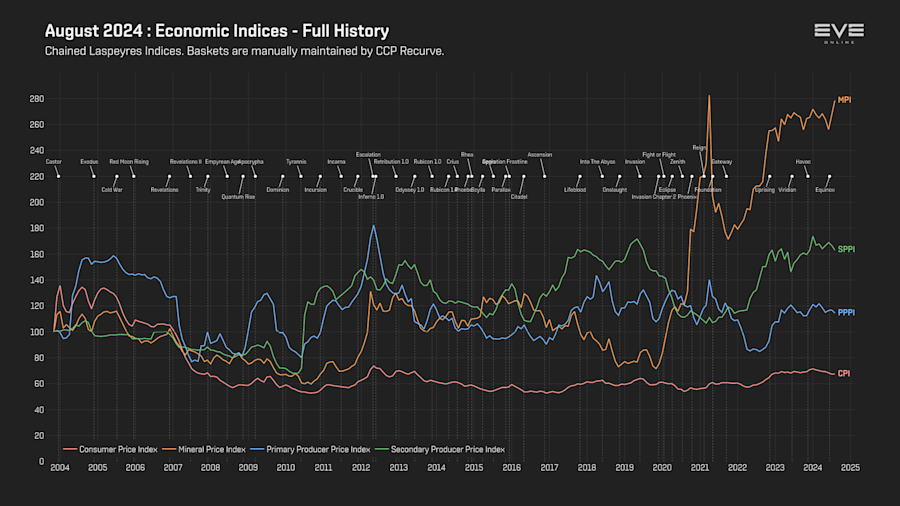Viewport: 900px width, 506px height.
Task: Click the PPPI line end label
Action: [x=846, y=313]
